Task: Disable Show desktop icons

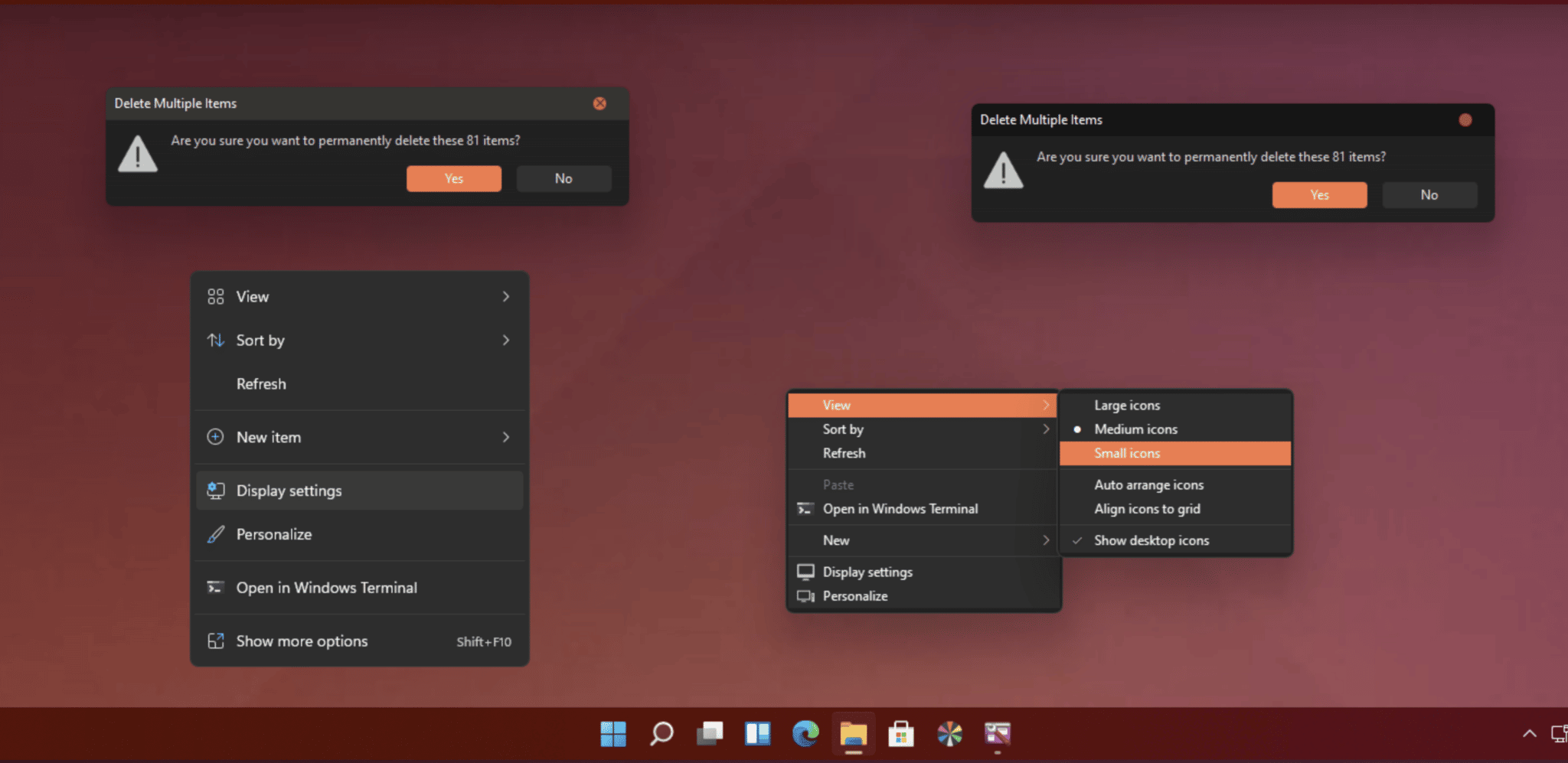Action: 1151,540
